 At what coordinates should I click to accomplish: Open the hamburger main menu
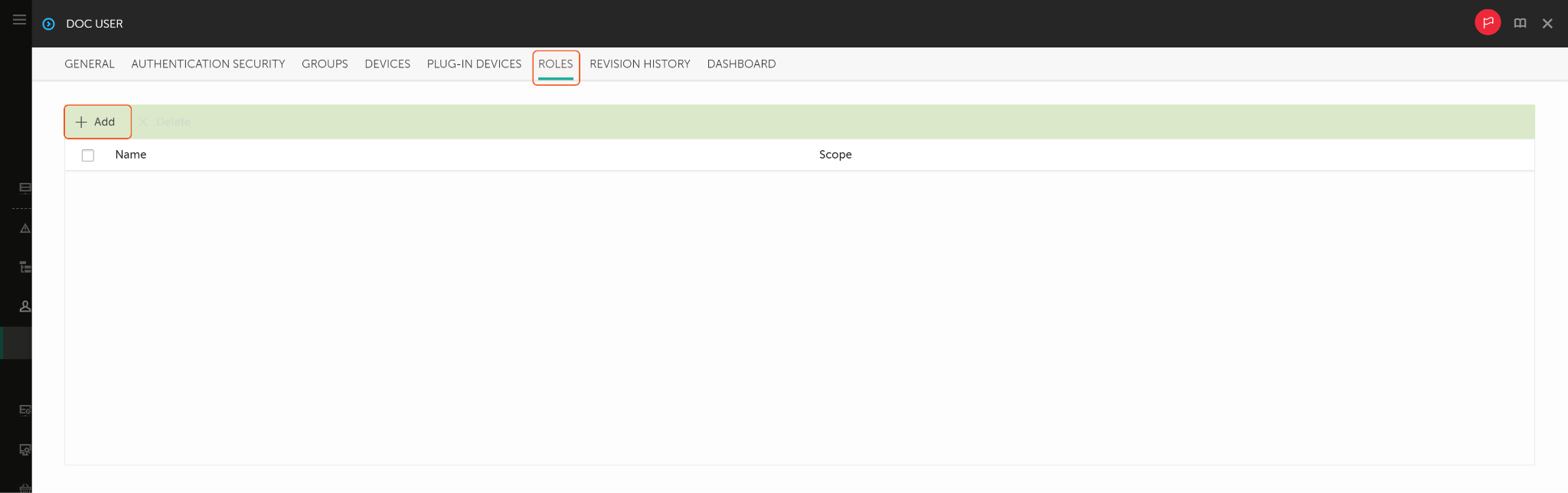tap(19, 20)
